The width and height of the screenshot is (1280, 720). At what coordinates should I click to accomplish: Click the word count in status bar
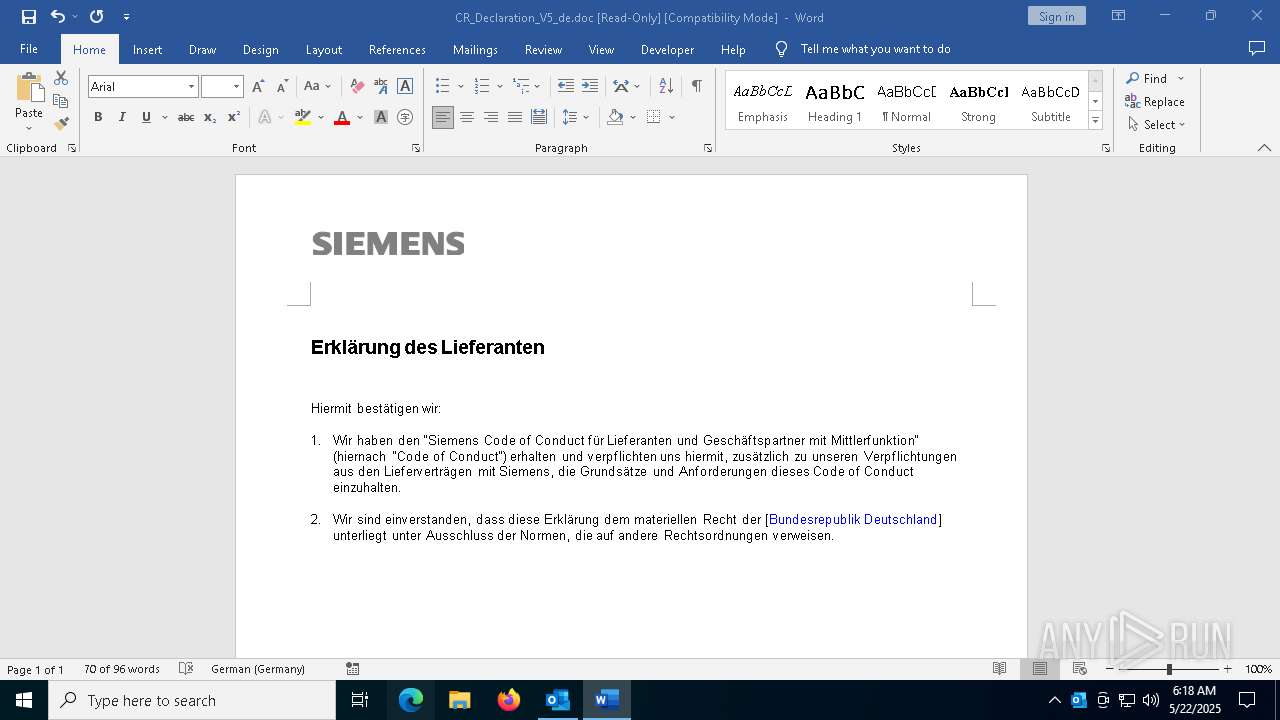pyautogui.click(x=122, y=669)
